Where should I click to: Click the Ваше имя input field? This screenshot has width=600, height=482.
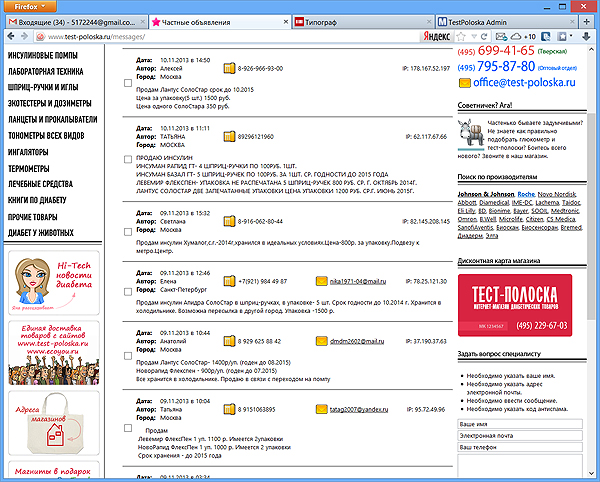tap(520, 424)
